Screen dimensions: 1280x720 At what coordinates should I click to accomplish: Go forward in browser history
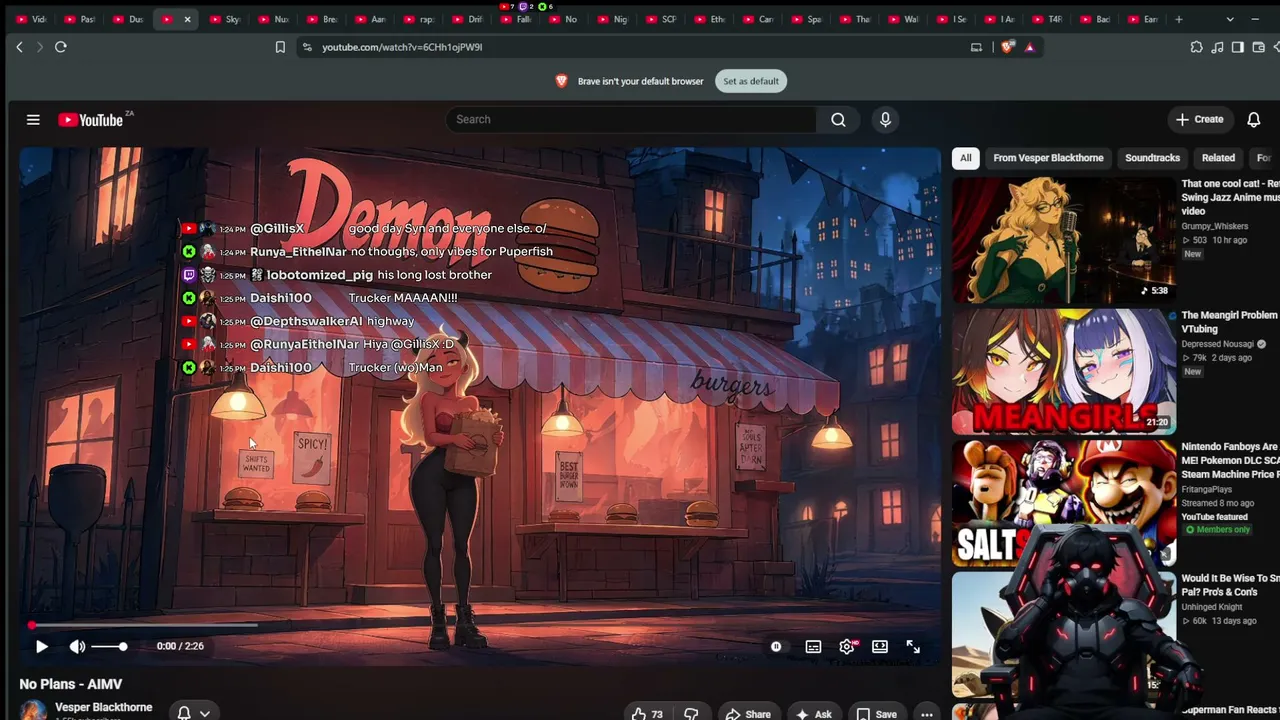pyautogui.click(x=40, y=47)
